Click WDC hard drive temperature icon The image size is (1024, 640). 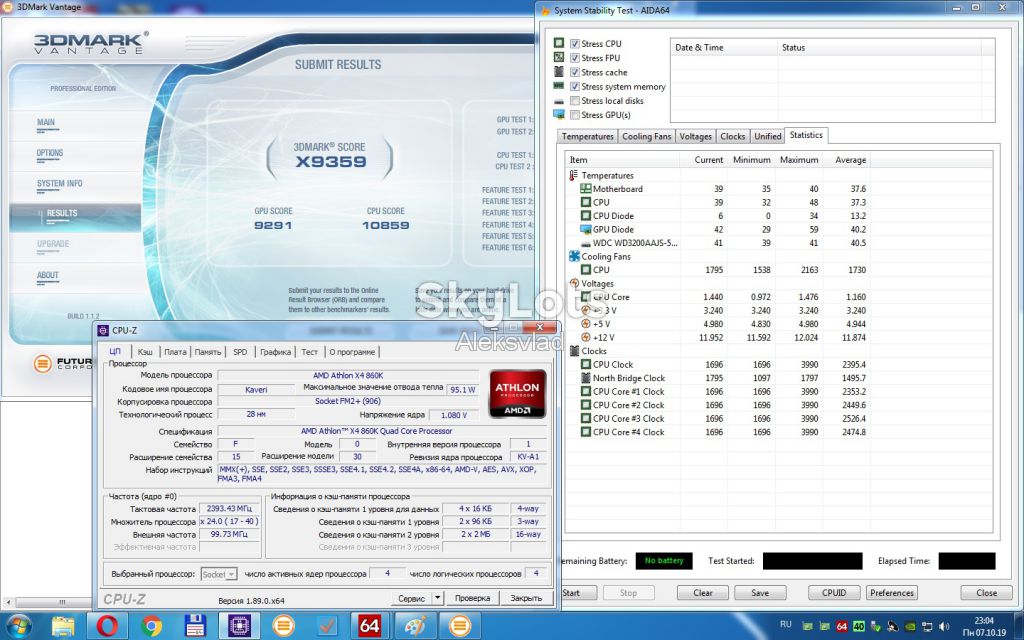point(586,243)
